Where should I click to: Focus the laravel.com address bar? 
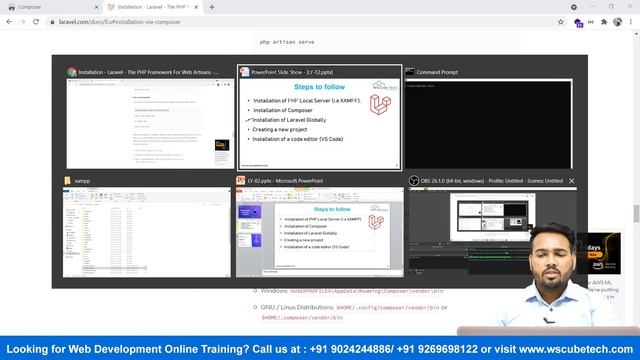coord(302,22)
